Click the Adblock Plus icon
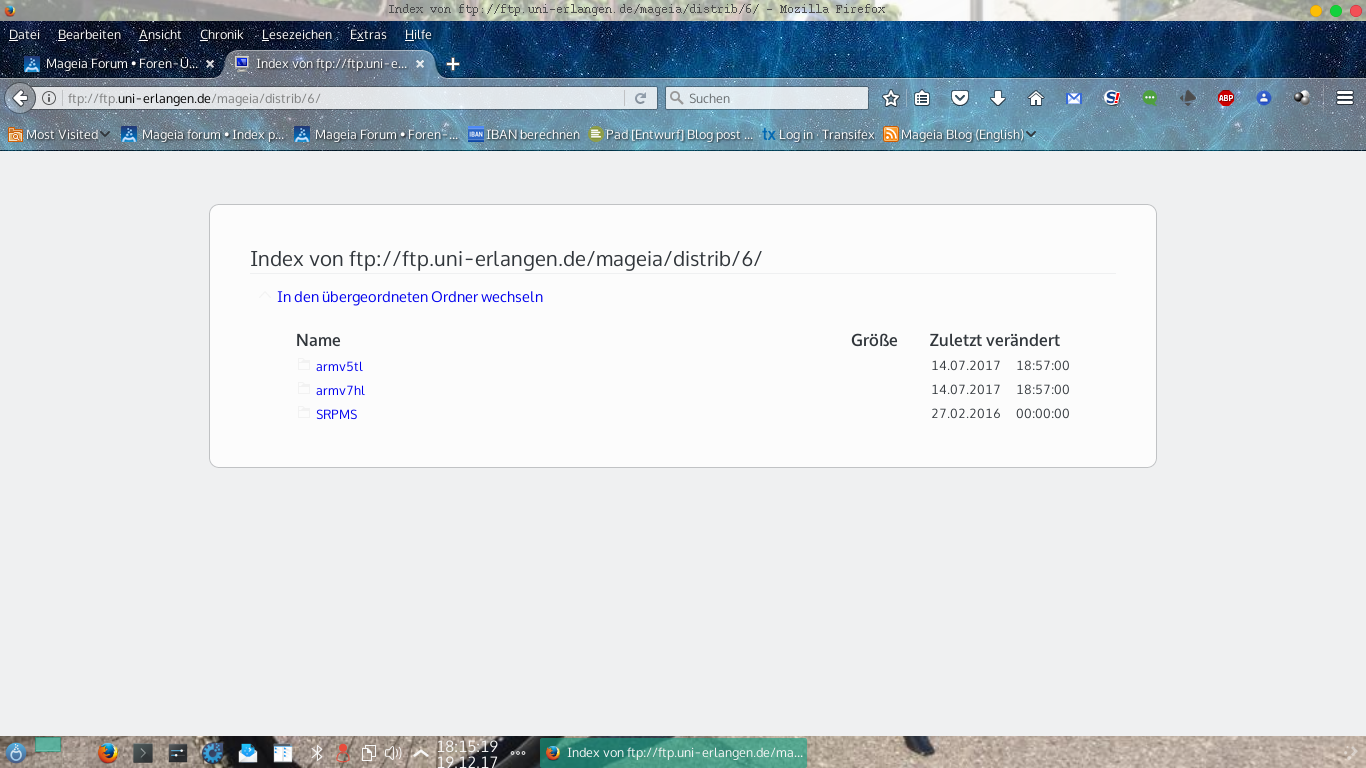This screenshot has height=768, width=1366. click(1225, 98)
